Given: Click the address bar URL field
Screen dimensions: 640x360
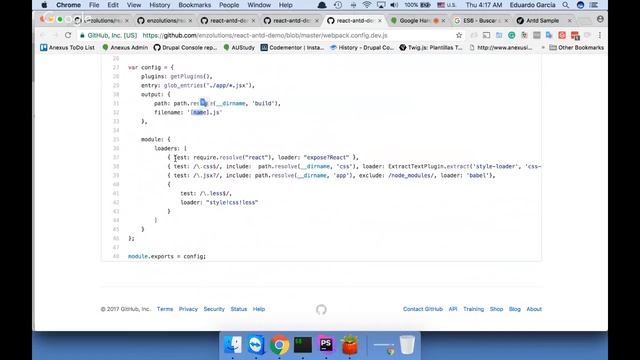Looking at the screenshot, I should click(x=265, y=36).
